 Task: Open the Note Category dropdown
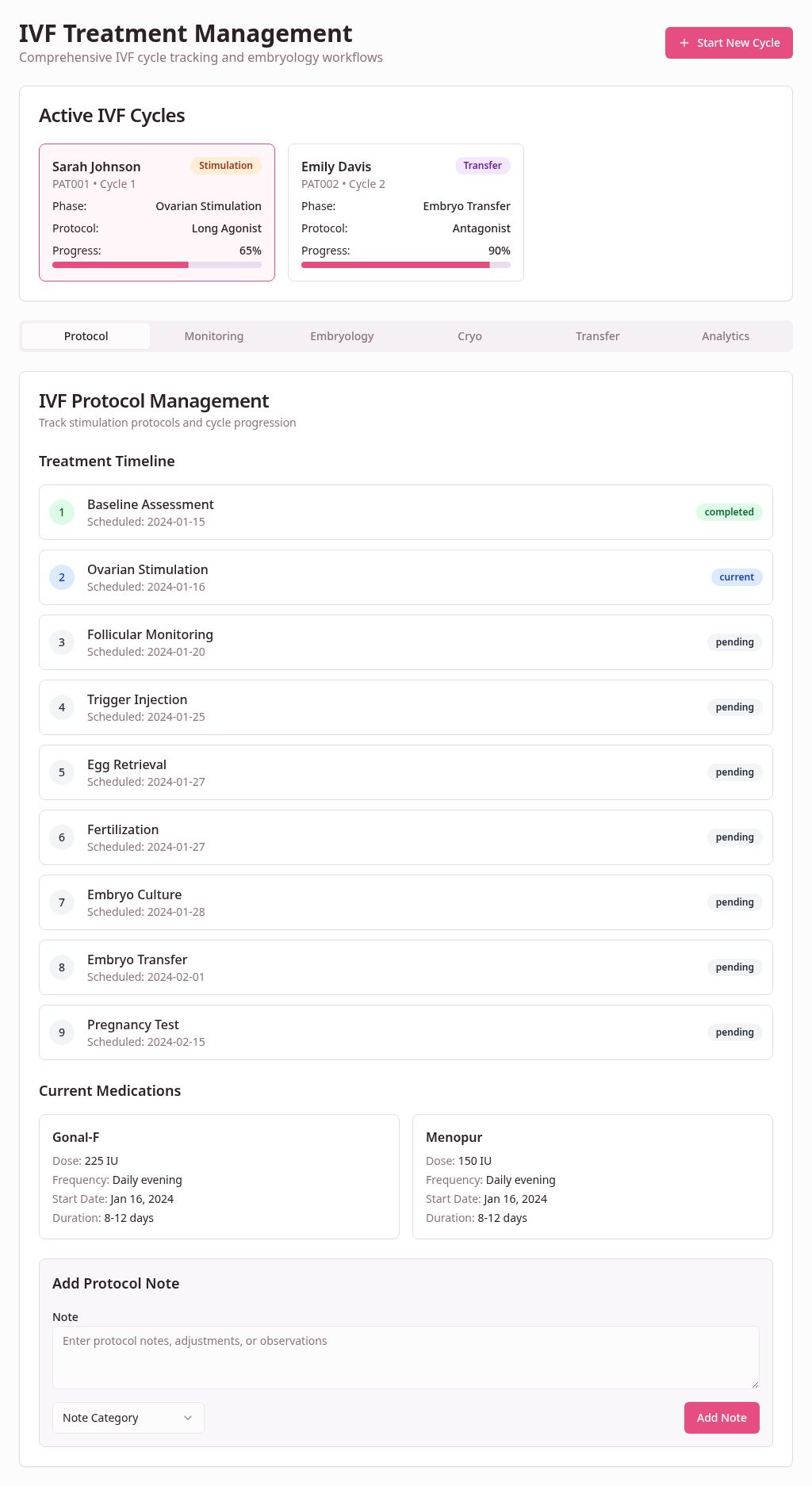click(128, 1418)
